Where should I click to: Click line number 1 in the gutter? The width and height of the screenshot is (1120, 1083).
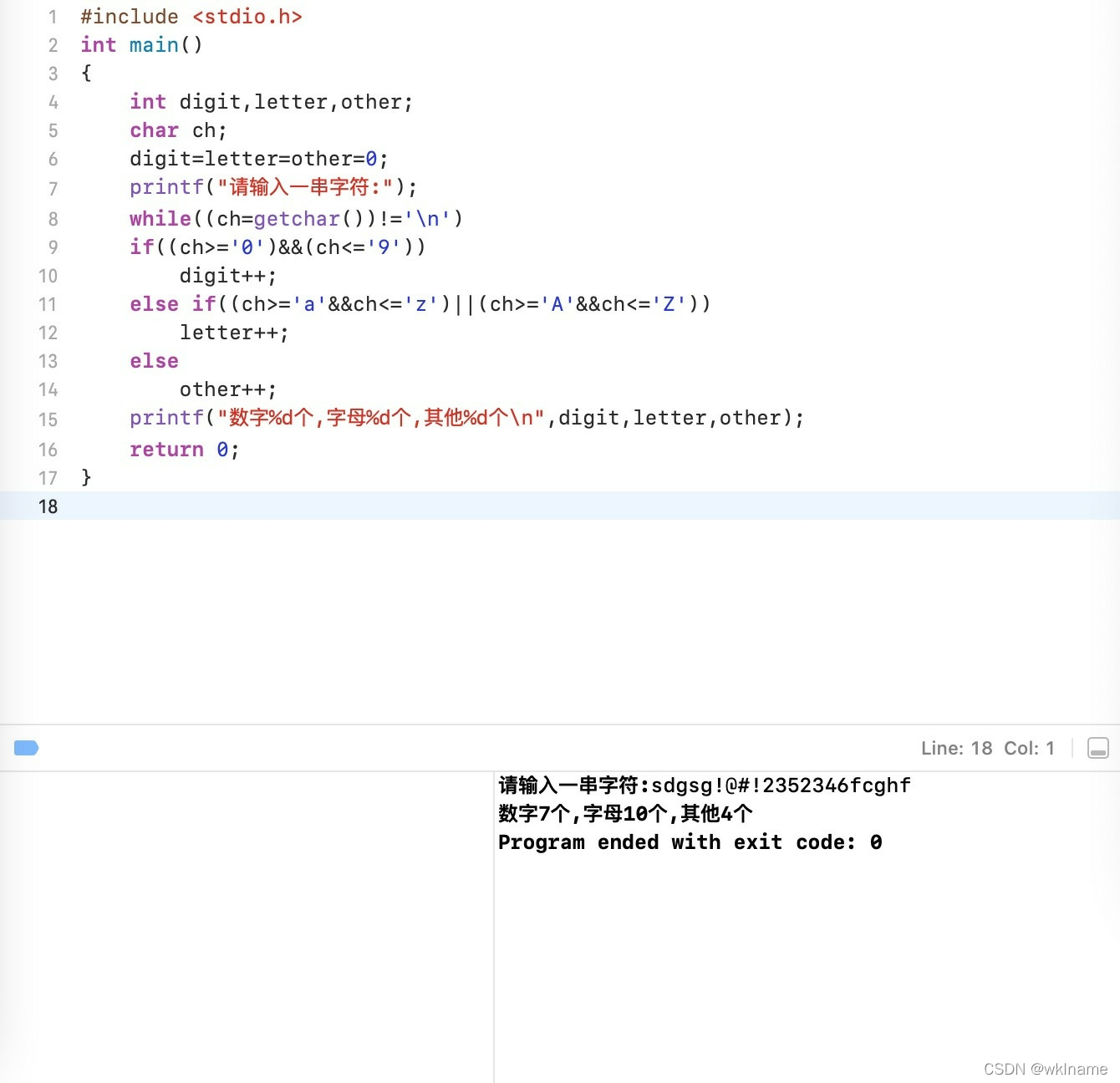(53, 17)
